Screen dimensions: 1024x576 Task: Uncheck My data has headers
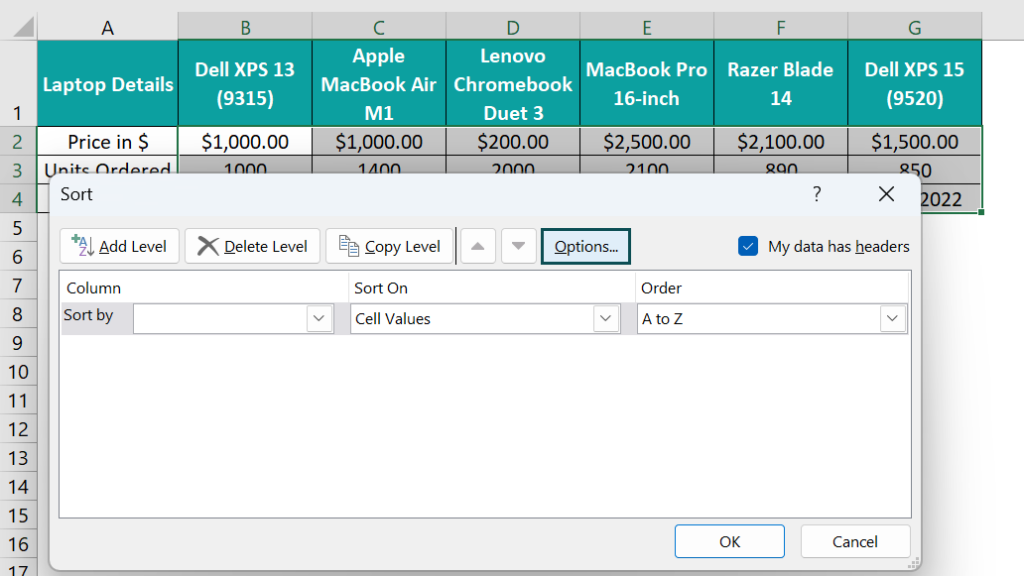coord(748,246)
